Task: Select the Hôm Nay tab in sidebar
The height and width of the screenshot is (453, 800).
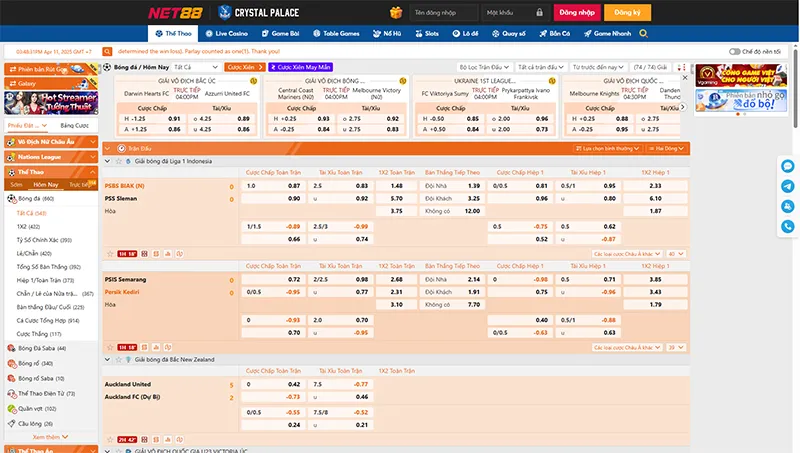Action: 46,185
